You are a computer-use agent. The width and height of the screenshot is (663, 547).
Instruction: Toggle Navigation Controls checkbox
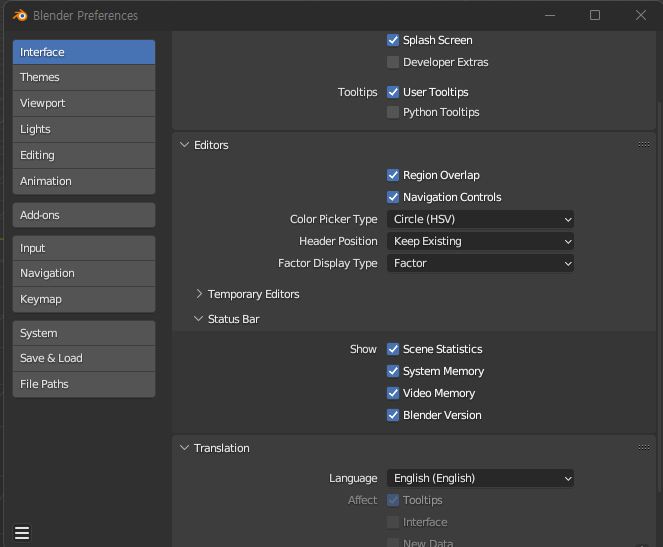click(x=393, y=197)
